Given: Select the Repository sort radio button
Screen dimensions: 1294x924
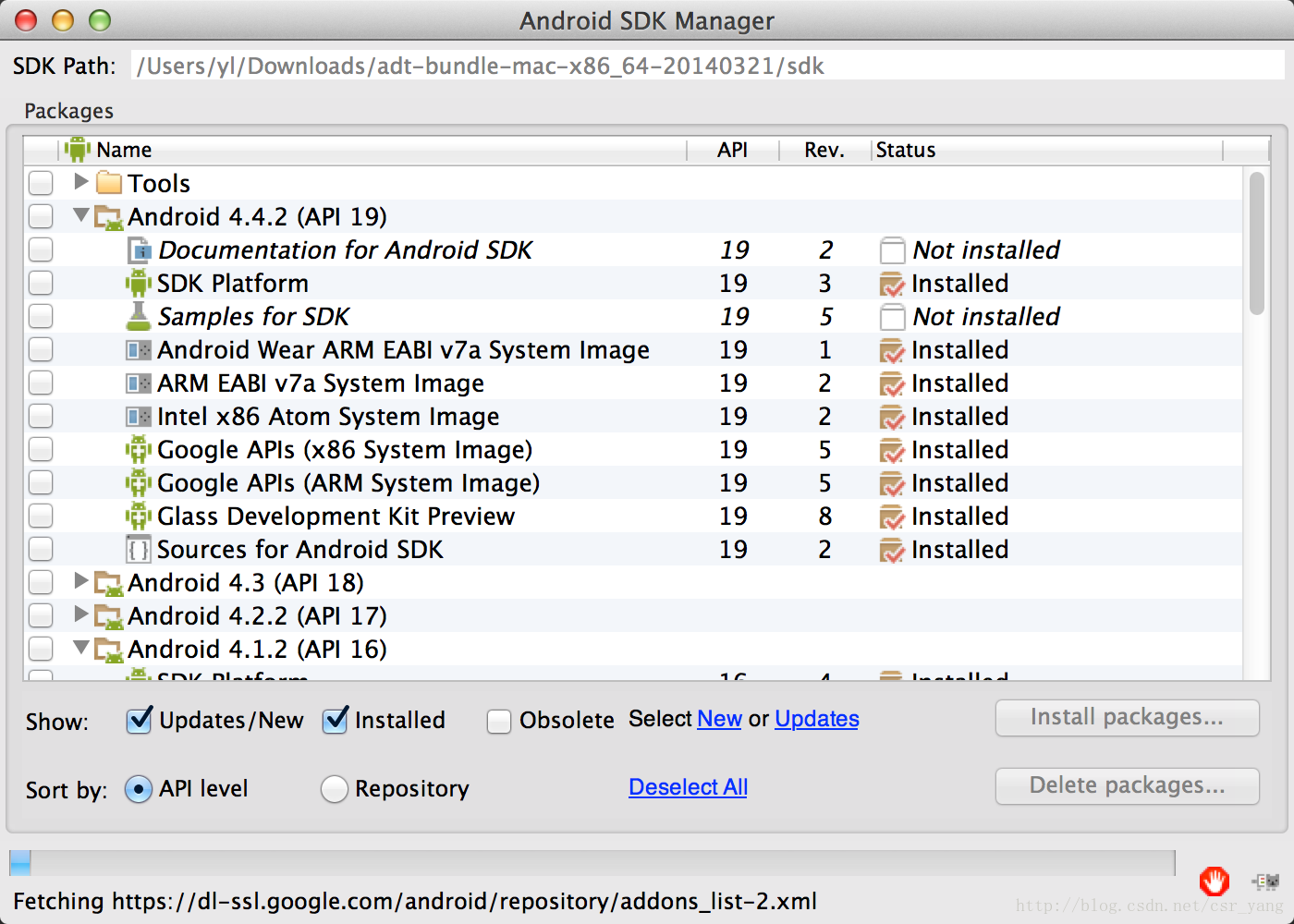Looking at the screenshot, I should (334, 789).
